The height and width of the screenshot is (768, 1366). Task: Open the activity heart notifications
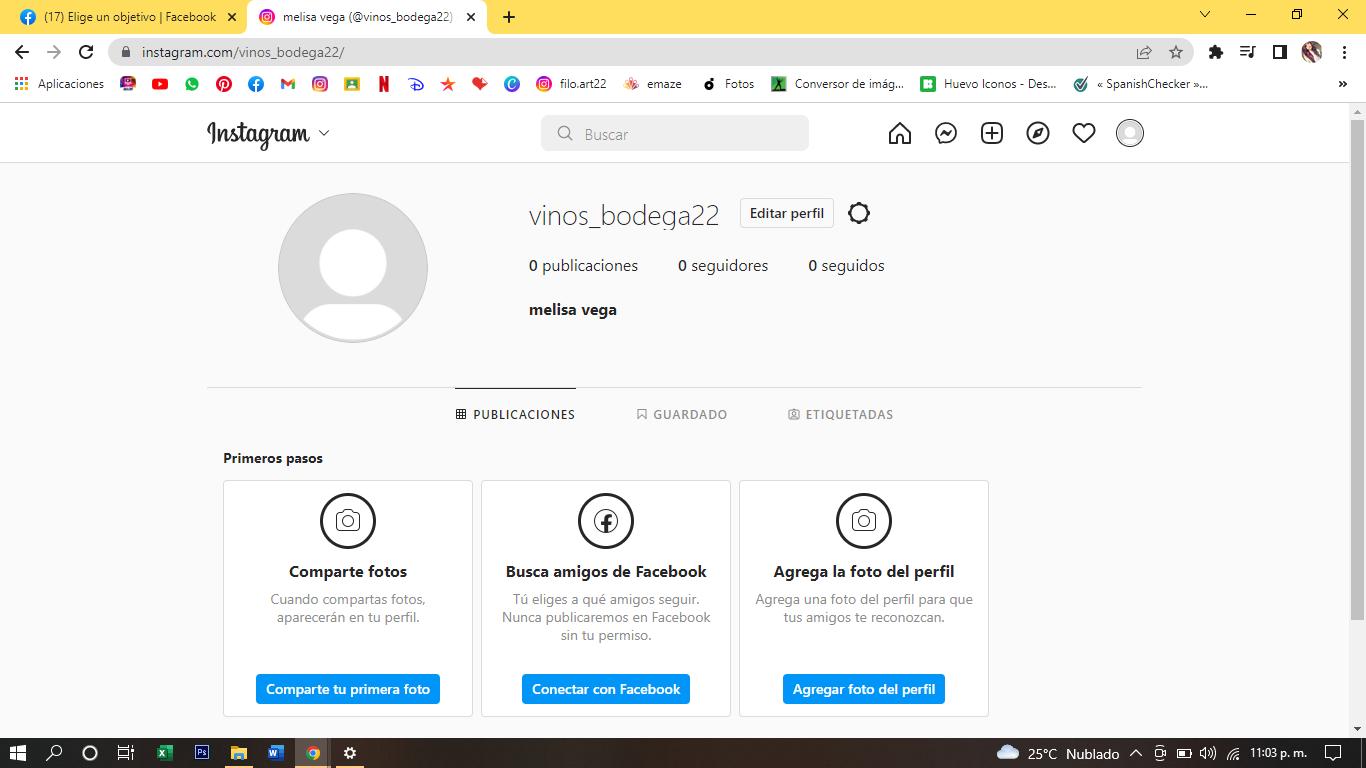pyautogui.click(x=1084, y=133)
